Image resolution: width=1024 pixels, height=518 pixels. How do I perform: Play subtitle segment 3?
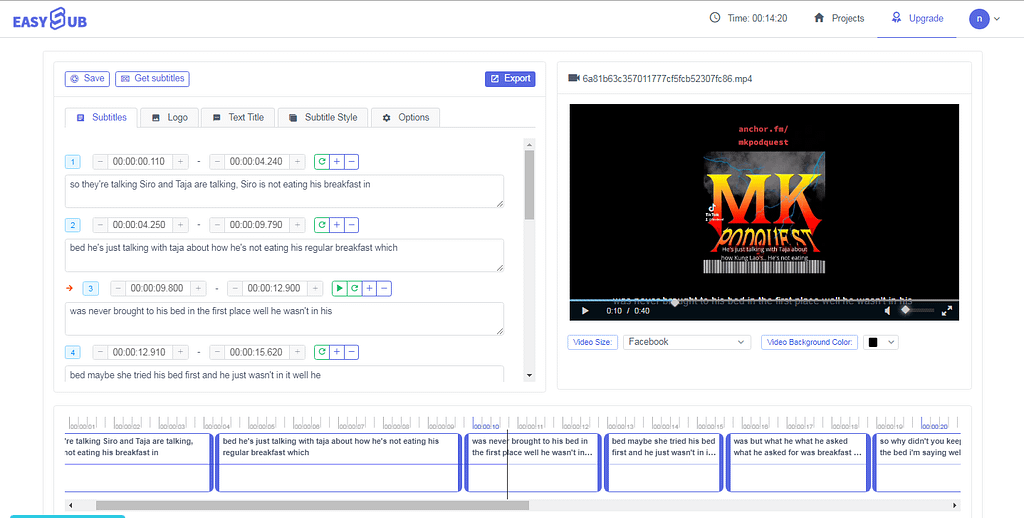(x=339, y=288)
